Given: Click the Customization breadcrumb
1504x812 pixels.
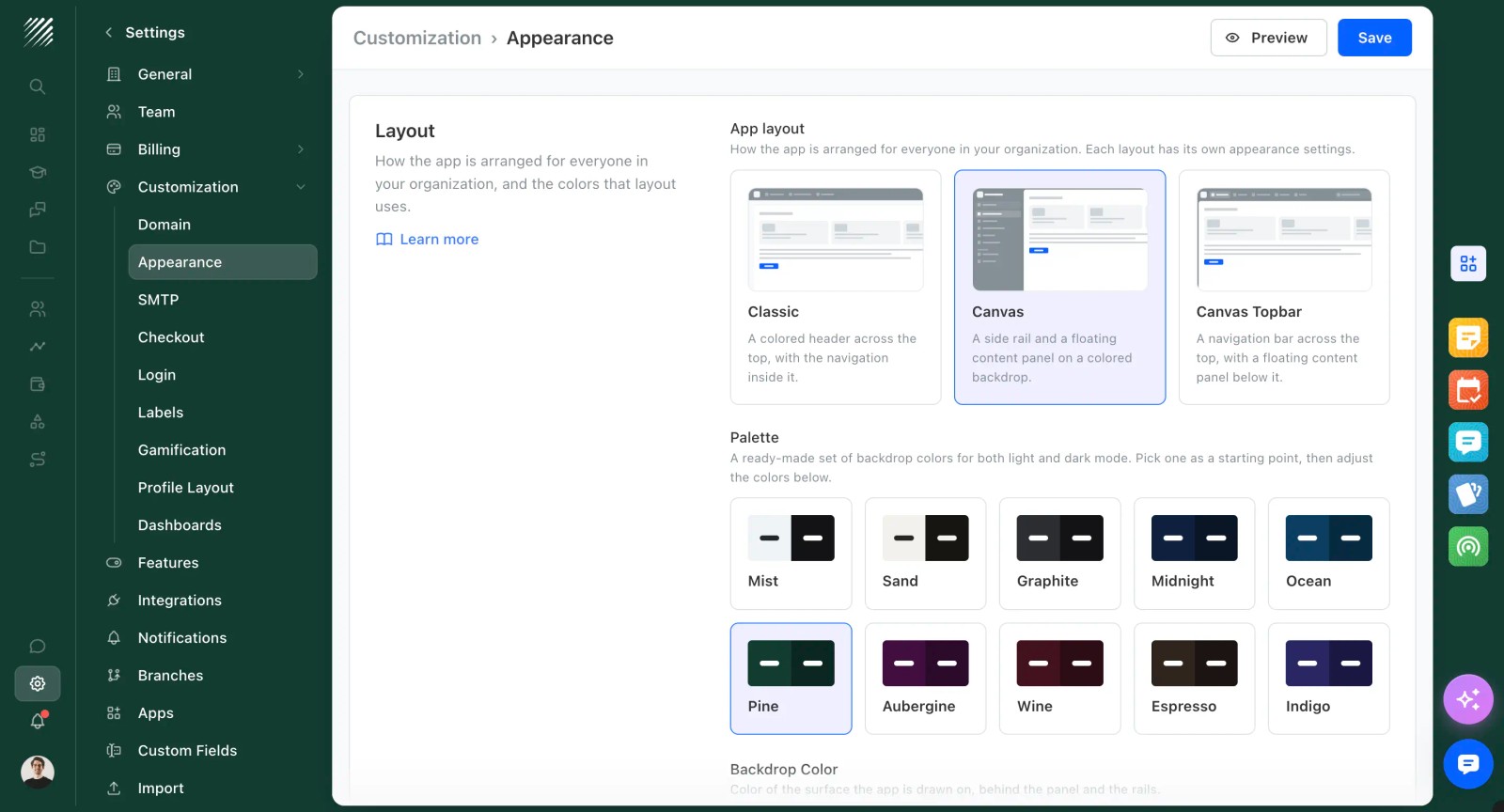Looking at the screenshot, I should [x=417, y=39].
